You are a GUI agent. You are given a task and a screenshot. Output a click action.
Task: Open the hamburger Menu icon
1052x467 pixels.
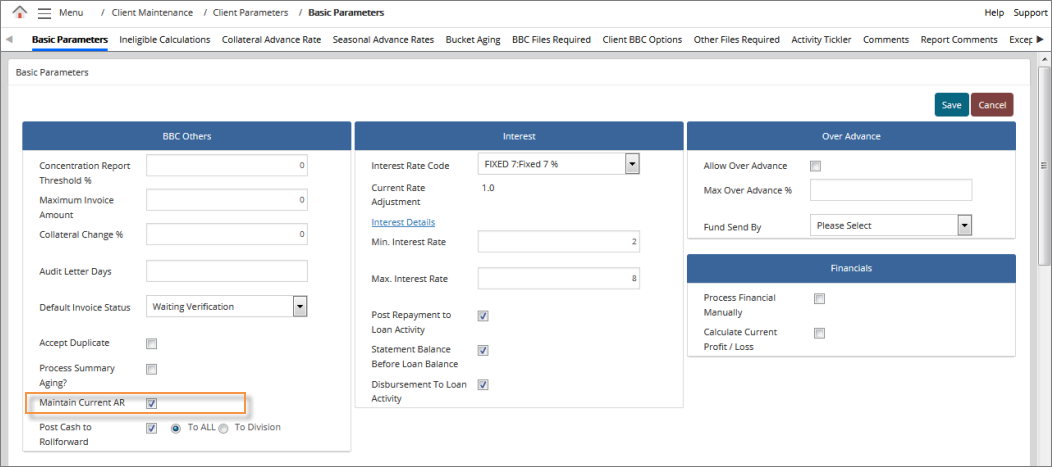(44, 12)
